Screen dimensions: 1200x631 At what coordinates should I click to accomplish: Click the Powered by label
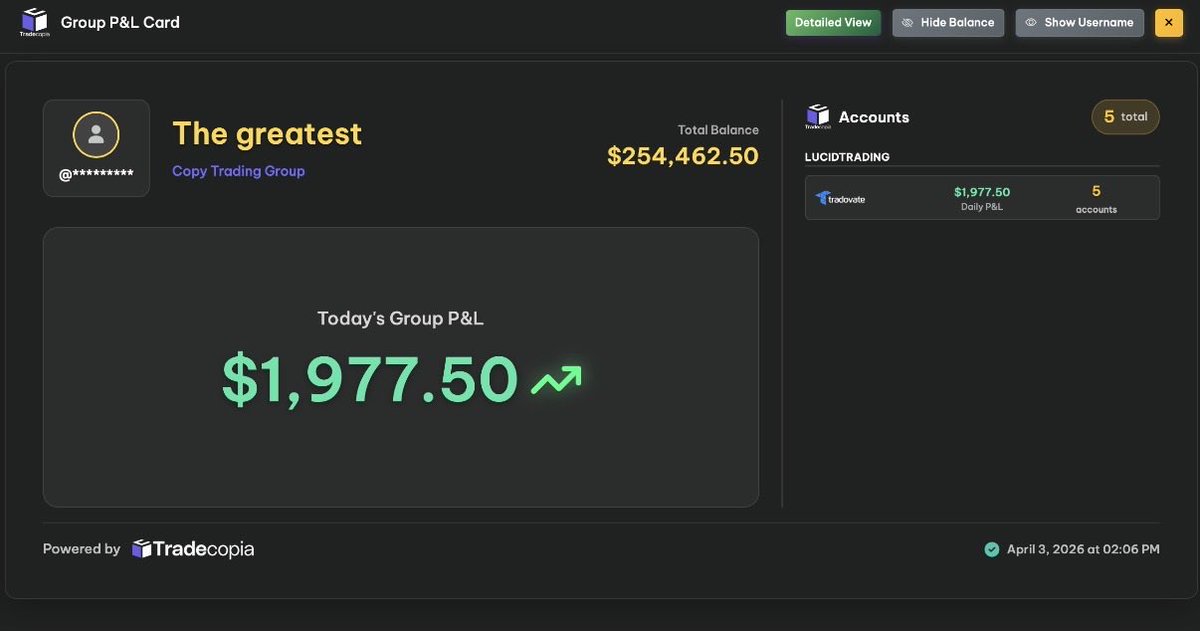pos(82,549)
